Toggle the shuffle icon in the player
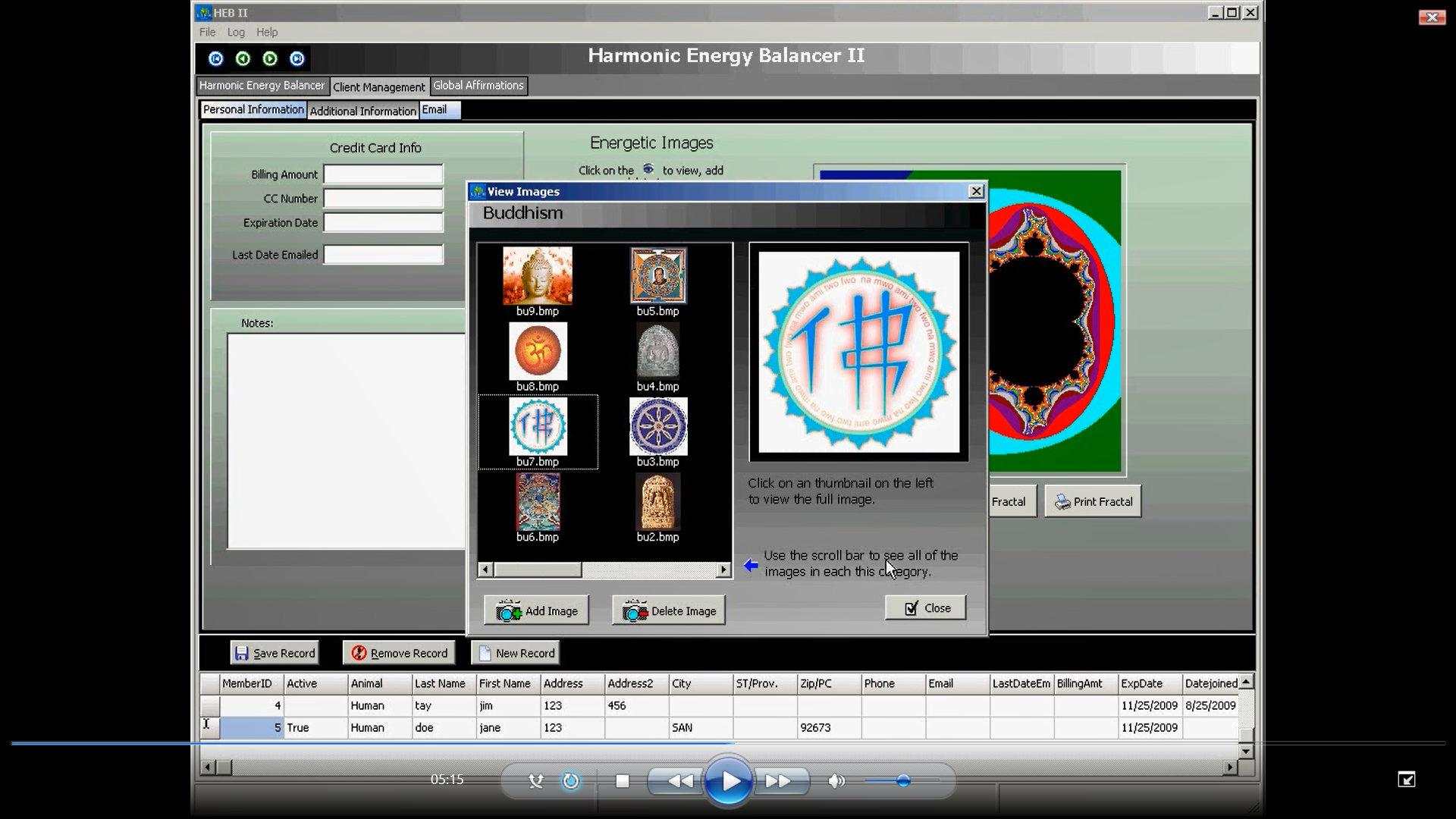1456x819 pixels. (x=536, y=781)
